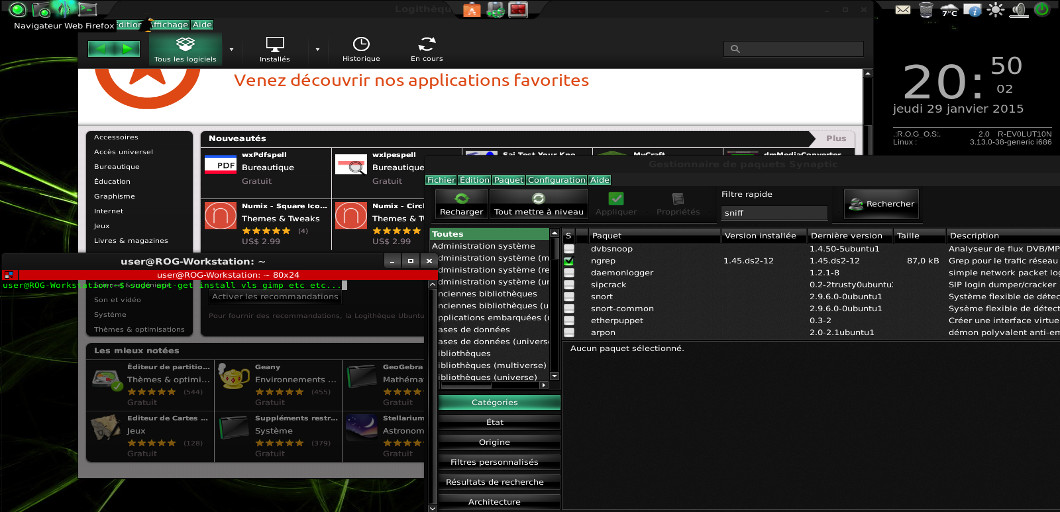
Task: Click the green power button icon
Action: (1042, 9)
